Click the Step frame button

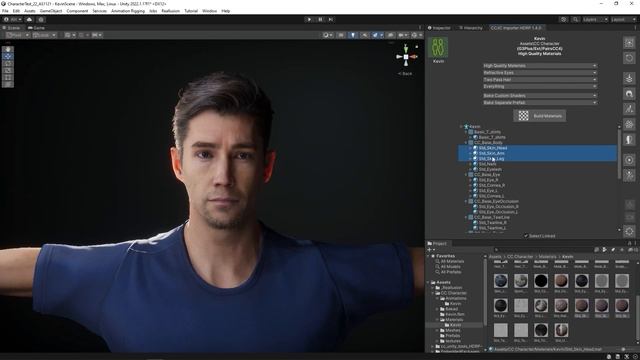pyautogui.click(x=331, y=19)
